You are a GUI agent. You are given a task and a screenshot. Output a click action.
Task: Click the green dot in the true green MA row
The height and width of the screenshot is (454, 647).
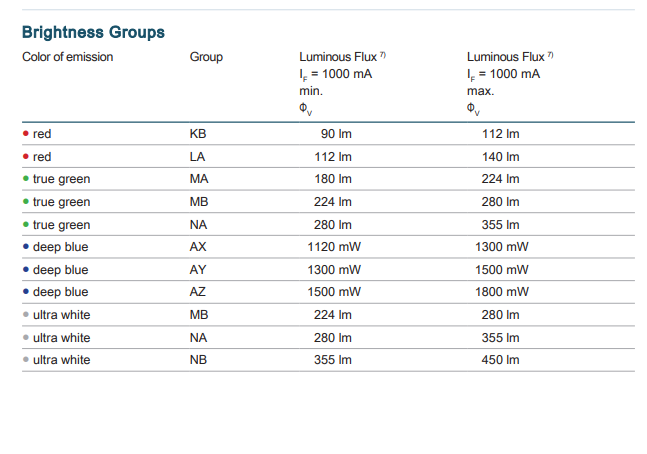pos(25,179)
